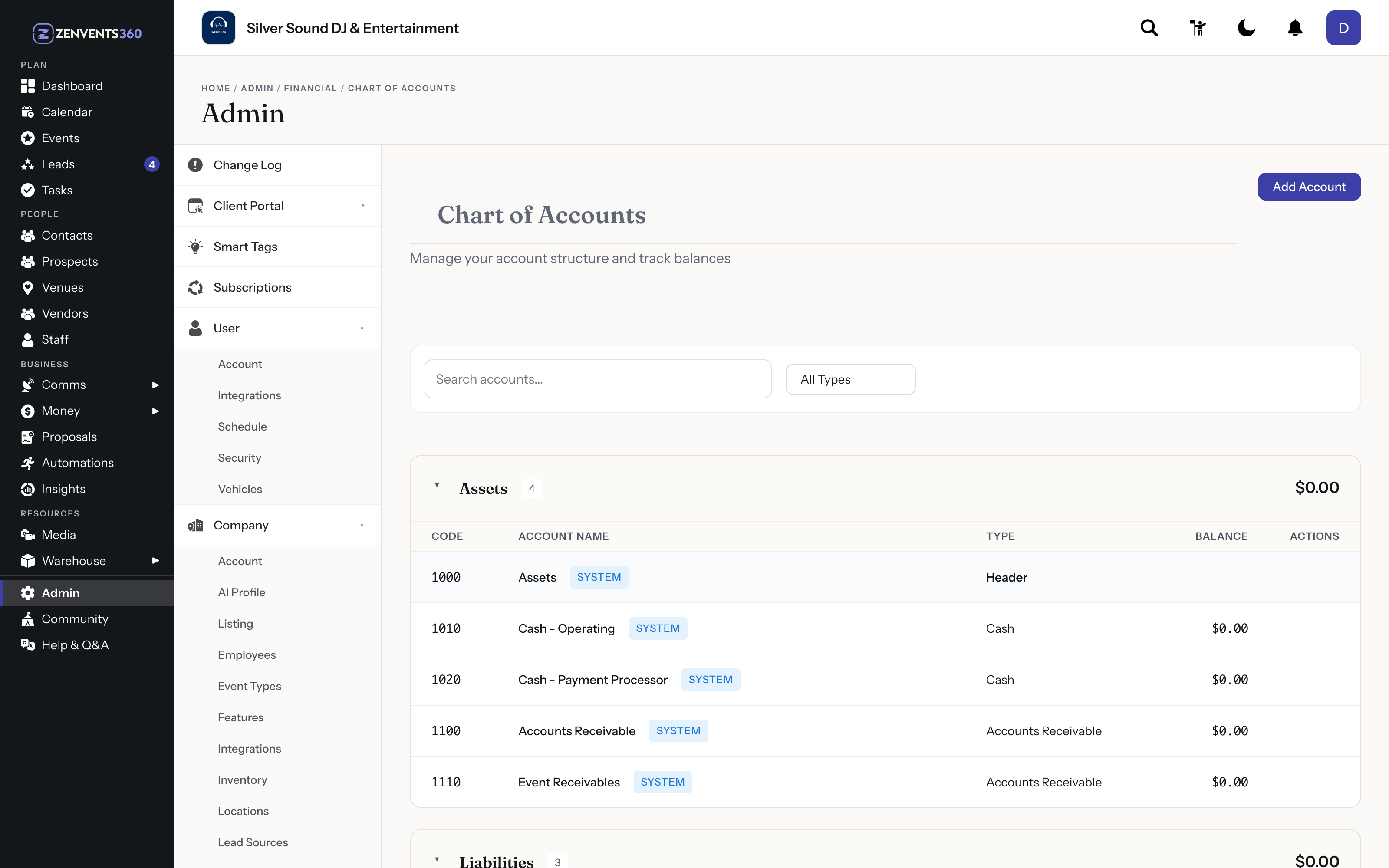This screenshot has width=1389, height=868.
Task: Open the D user avatar menu
Action: pos(1343,27)
